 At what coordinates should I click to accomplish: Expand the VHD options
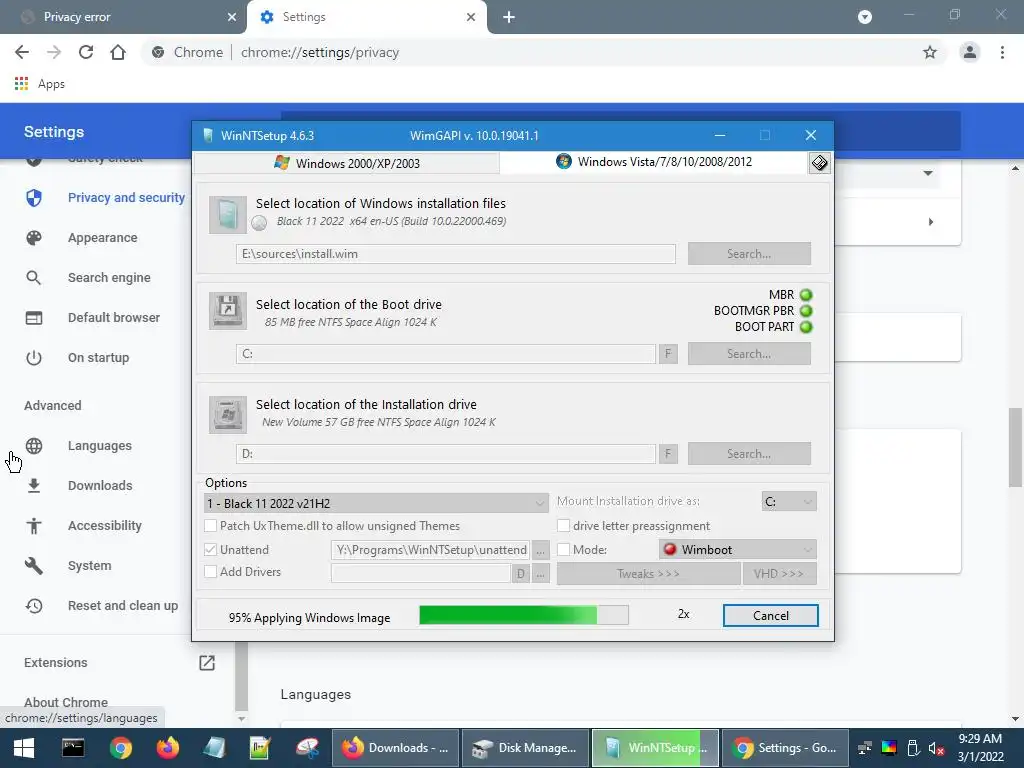(x=779, y=574)
